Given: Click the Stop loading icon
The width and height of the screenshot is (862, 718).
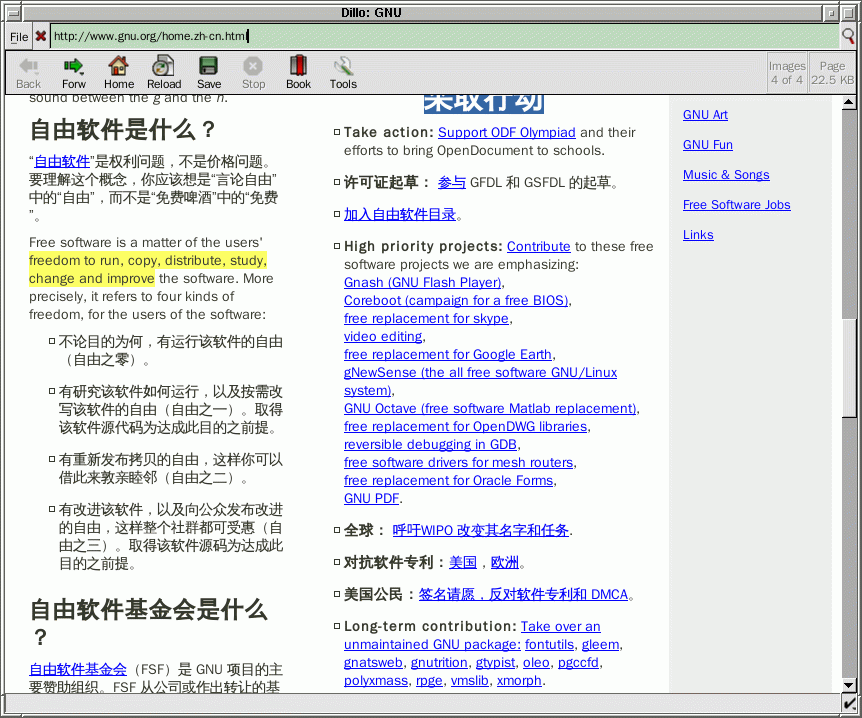Looking at the screenshot, I should pyautogui.click(x=253, y=66).
